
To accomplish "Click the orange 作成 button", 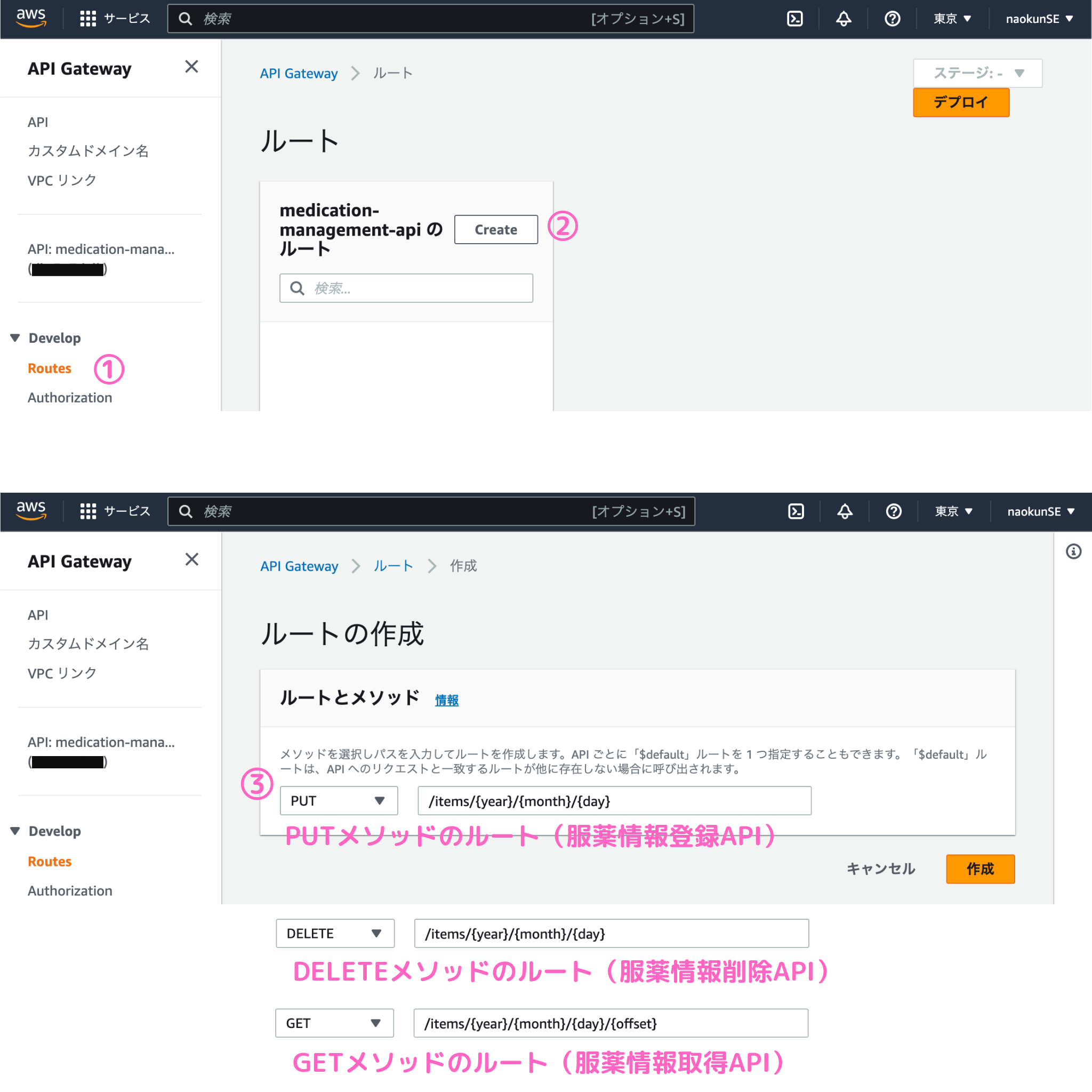I will [x=980, y=869].
